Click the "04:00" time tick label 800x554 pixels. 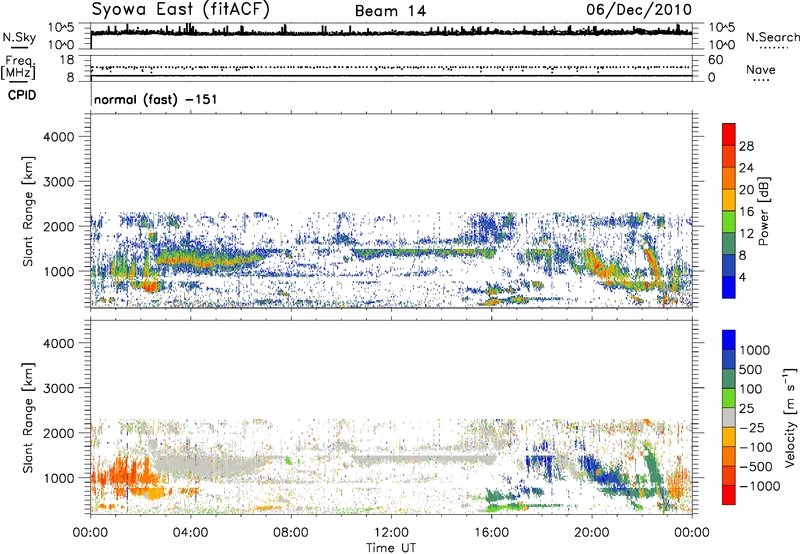(190, 533)
